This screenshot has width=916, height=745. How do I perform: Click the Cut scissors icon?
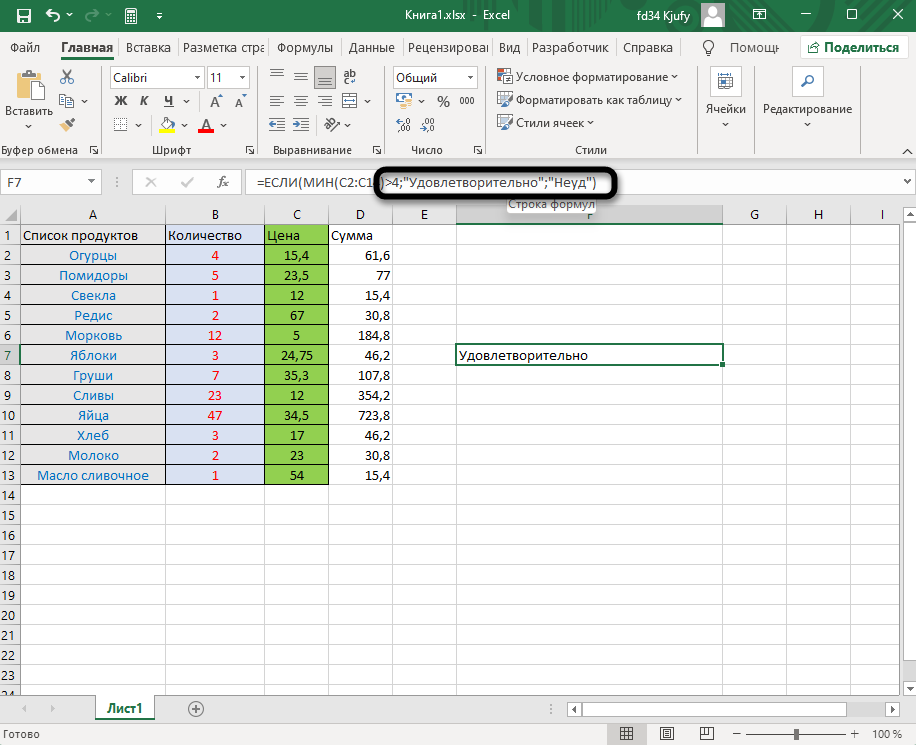click(67, 77)
